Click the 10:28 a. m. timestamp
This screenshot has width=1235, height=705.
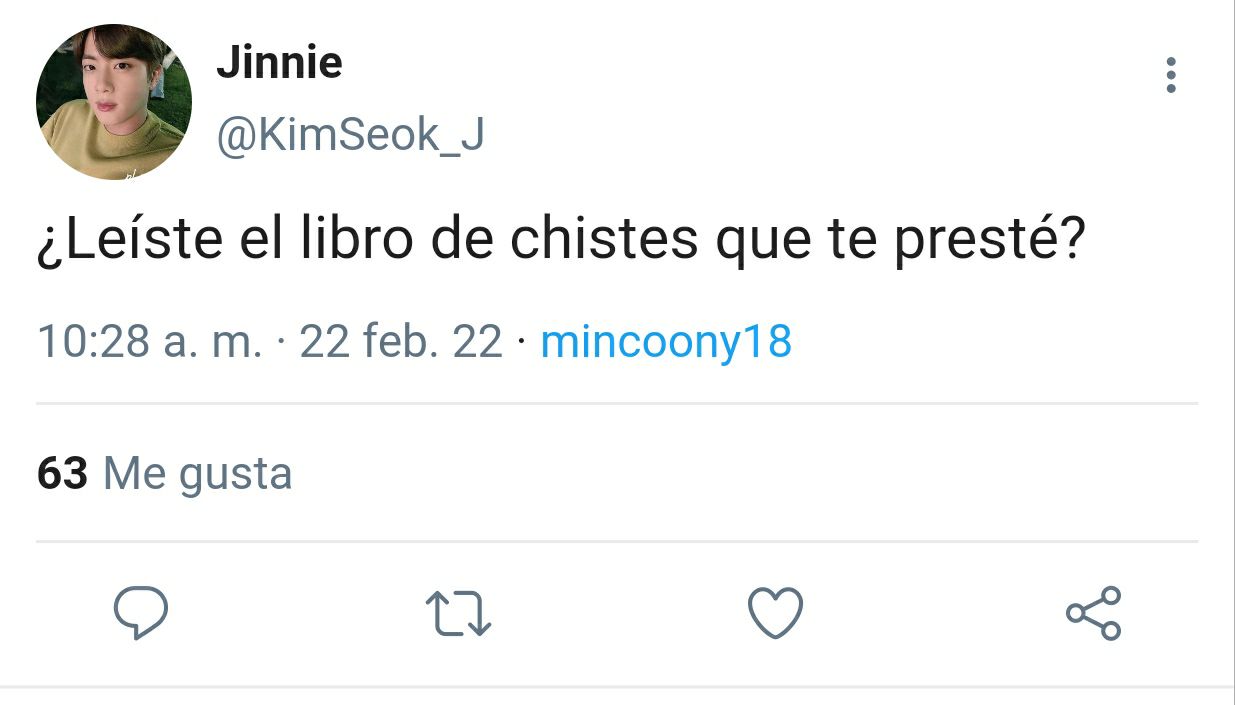(x=150, y=342)
